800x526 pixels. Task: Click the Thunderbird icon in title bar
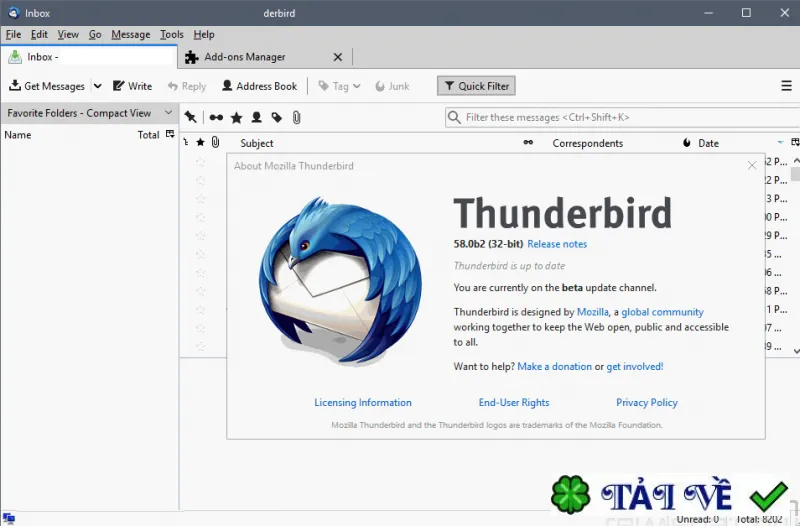click(14, 13)
